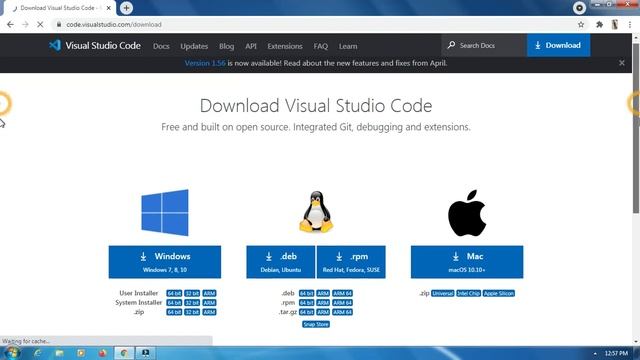Open the Chrome profile avatar
The width and height of the screenshot is (640, 360).
(615, 24)
